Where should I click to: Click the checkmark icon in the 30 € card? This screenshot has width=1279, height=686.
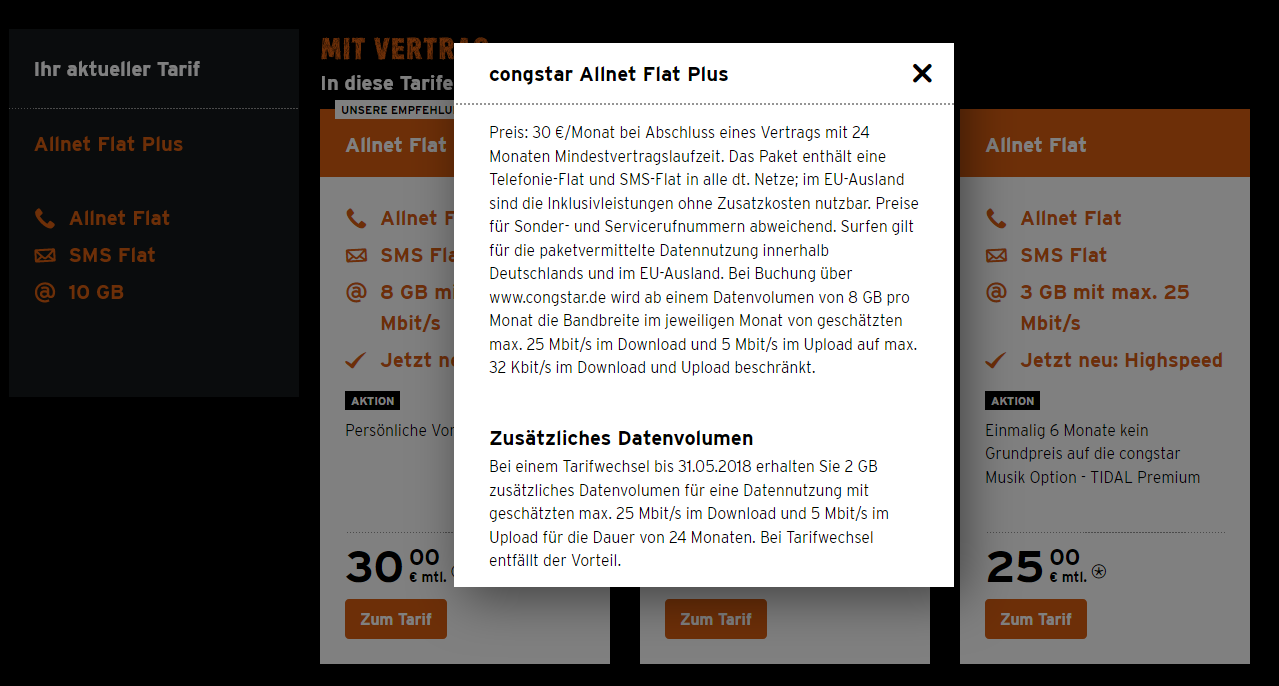coord(356,360)
